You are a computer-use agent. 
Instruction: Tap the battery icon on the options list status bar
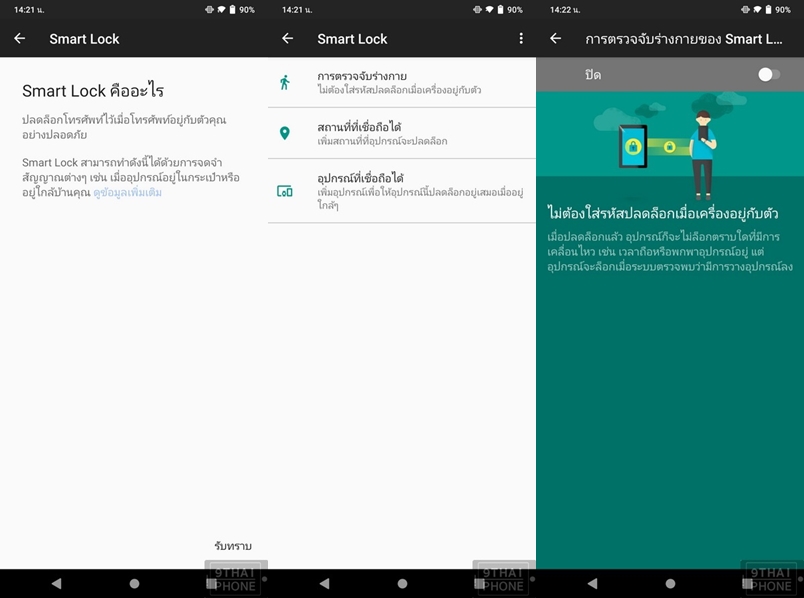pyautogui.click(x=500, y=10)
